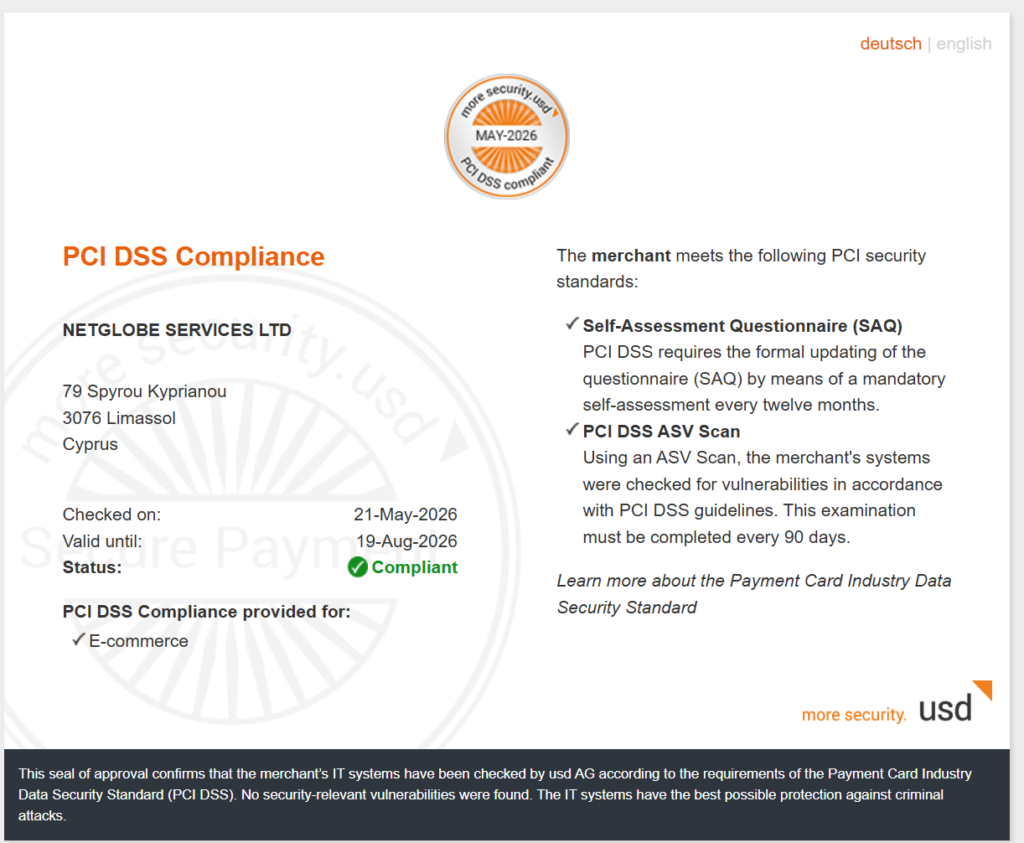
Task: Click the merchant meets standards intro sentence
Action: pos(741,268)
